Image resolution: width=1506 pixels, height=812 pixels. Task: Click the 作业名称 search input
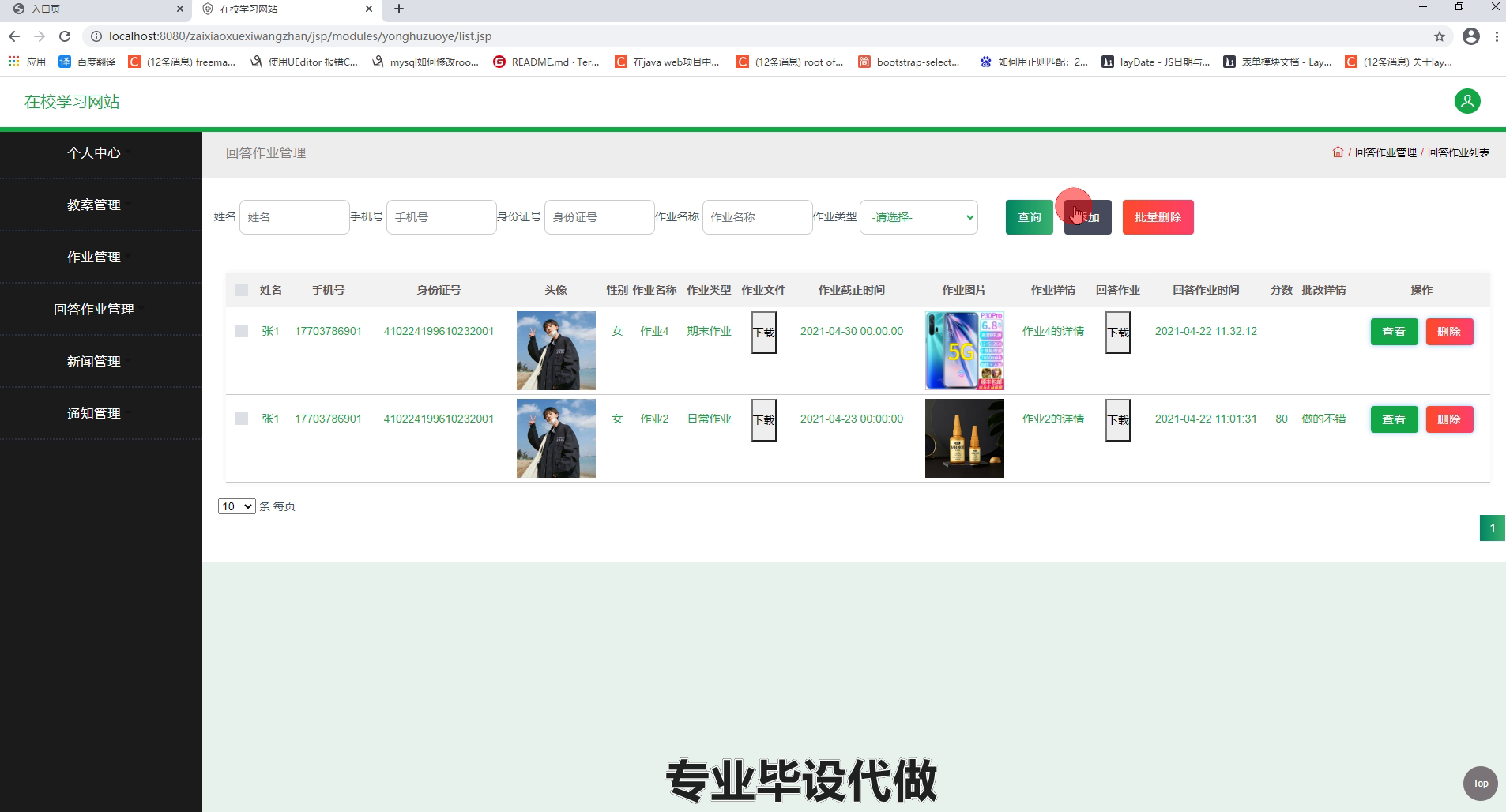[758, 217]
